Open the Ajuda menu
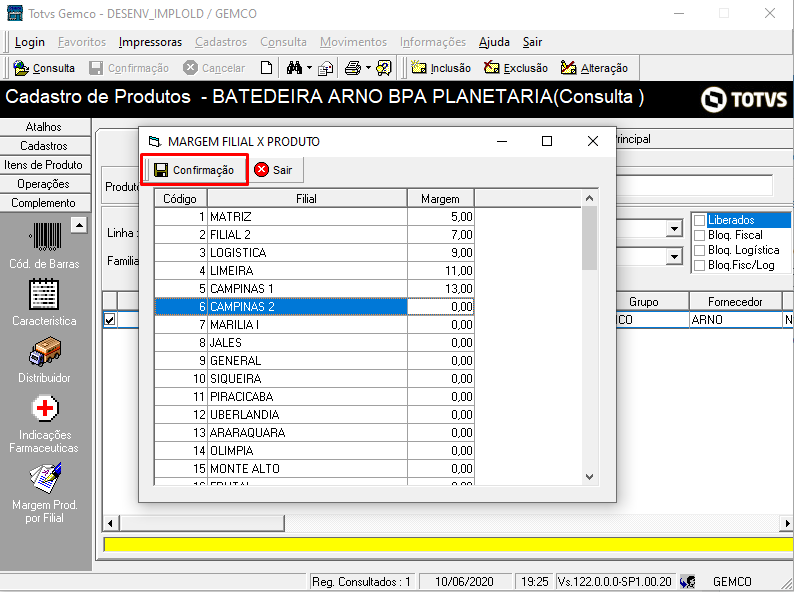This screenshot has width=794, height=592. pyautogui.click(x=494, y=42)
